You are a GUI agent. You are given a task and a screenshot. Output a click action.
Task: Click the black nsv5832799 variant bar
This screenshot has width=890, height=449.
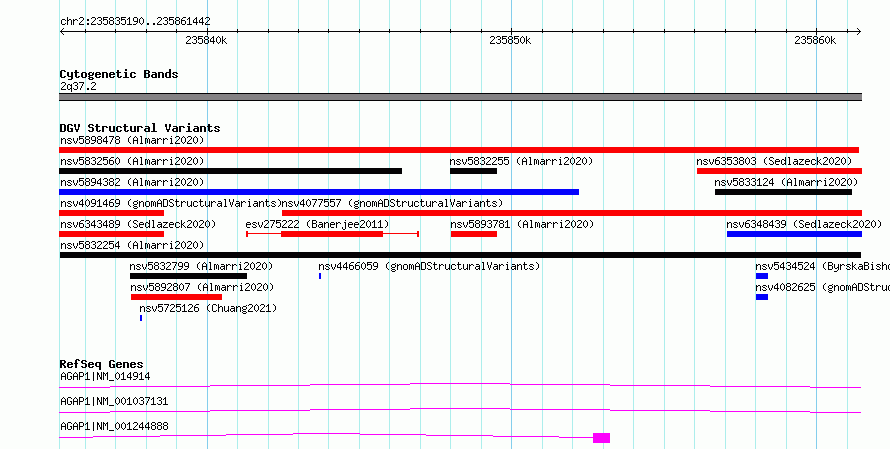coord(188,276)
